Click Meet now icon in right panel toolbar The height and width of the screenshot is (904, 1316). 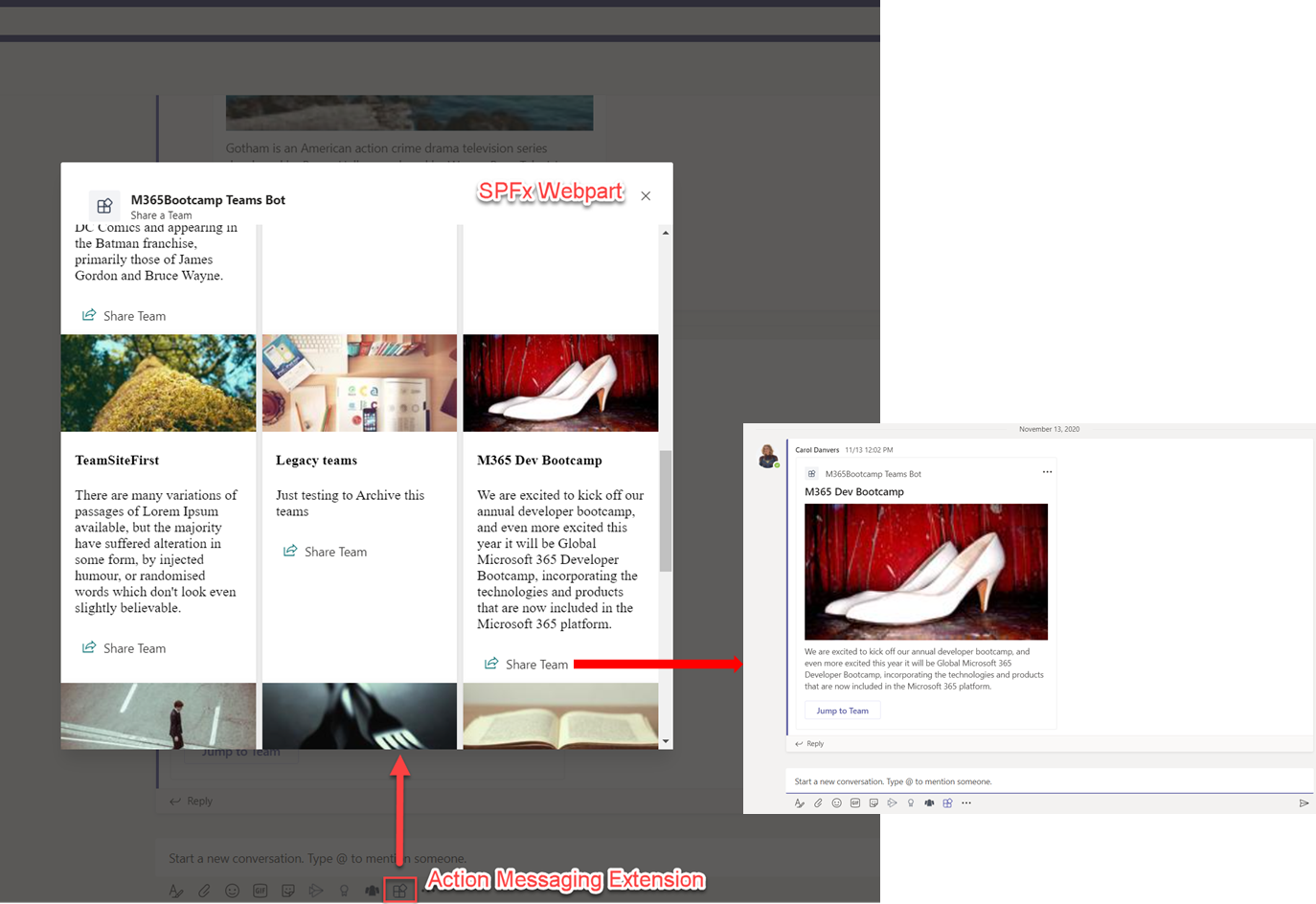pyautogui.click(x=892, y=803)
